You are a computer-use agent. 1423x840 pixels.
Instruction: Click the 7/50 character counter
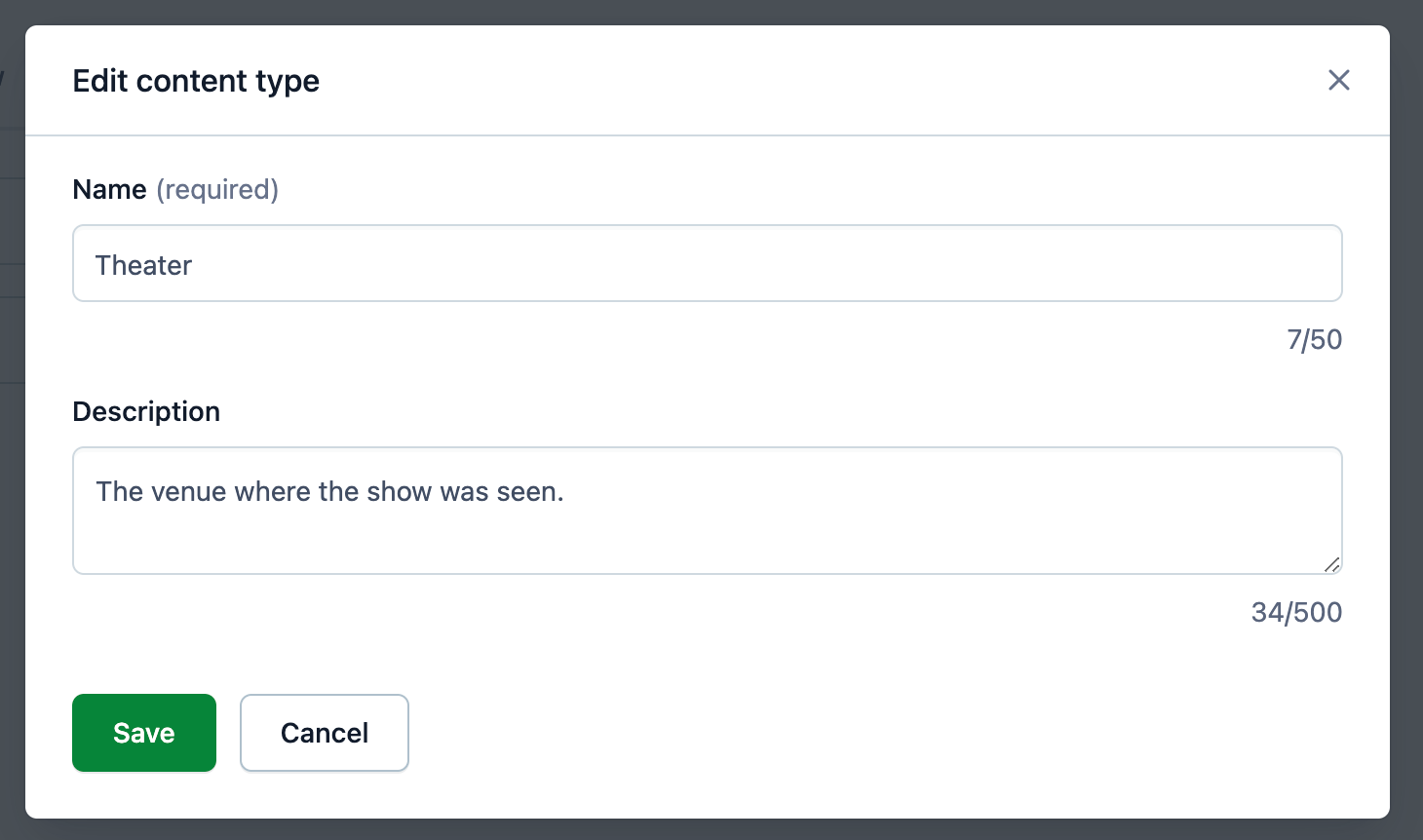pyautogui.click(x=1314, y=339)
